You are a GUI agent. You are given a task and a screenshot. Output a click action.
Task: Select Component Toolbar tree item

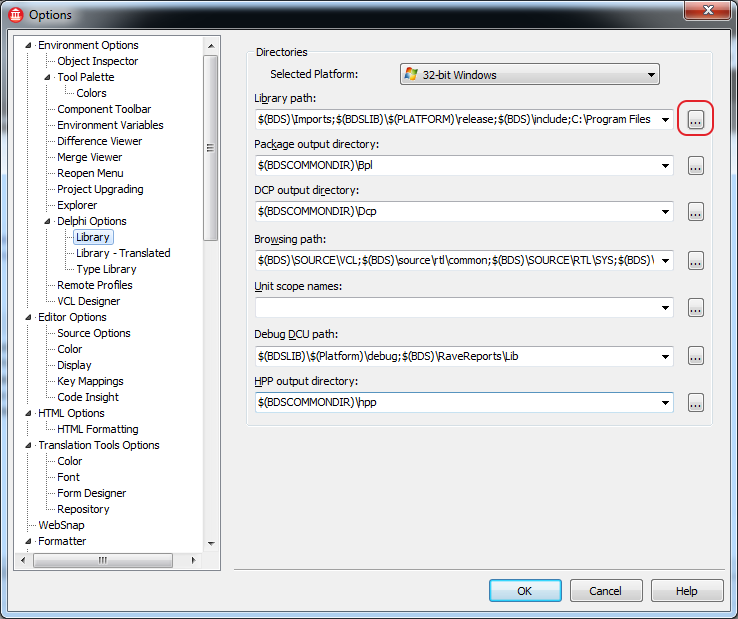104,109
